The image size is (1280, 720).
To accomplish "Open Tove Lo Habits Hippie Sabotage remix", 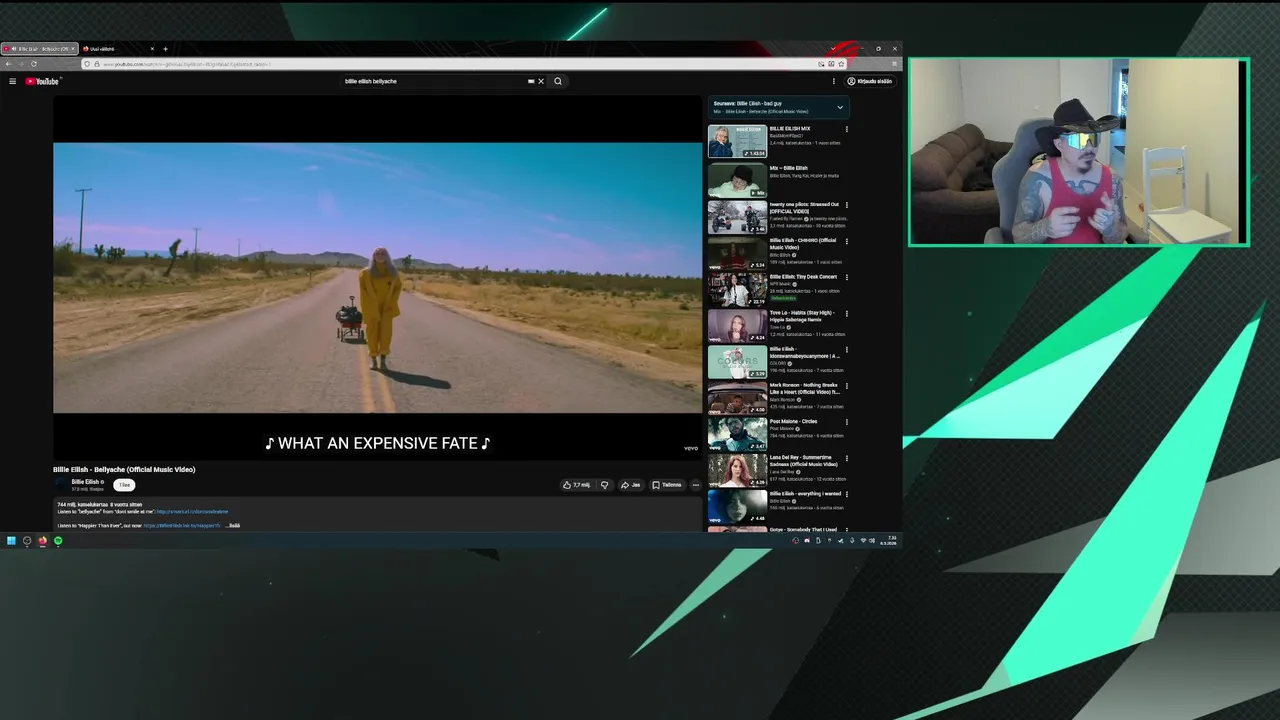I will (x=737, y=326).
